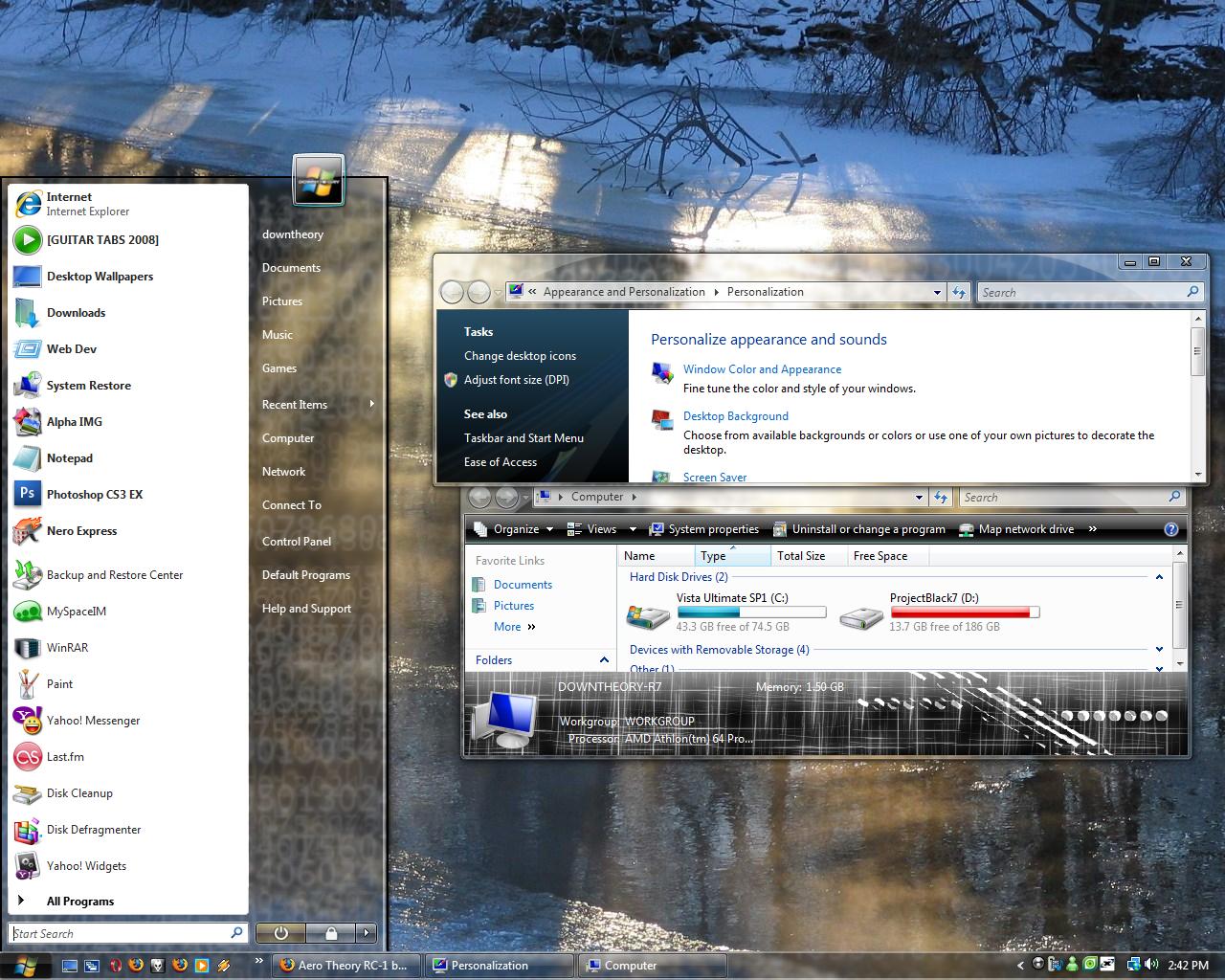Click Adjust font size (DPI) link
Screen dimensions: 1225x980
click(517, 380)
